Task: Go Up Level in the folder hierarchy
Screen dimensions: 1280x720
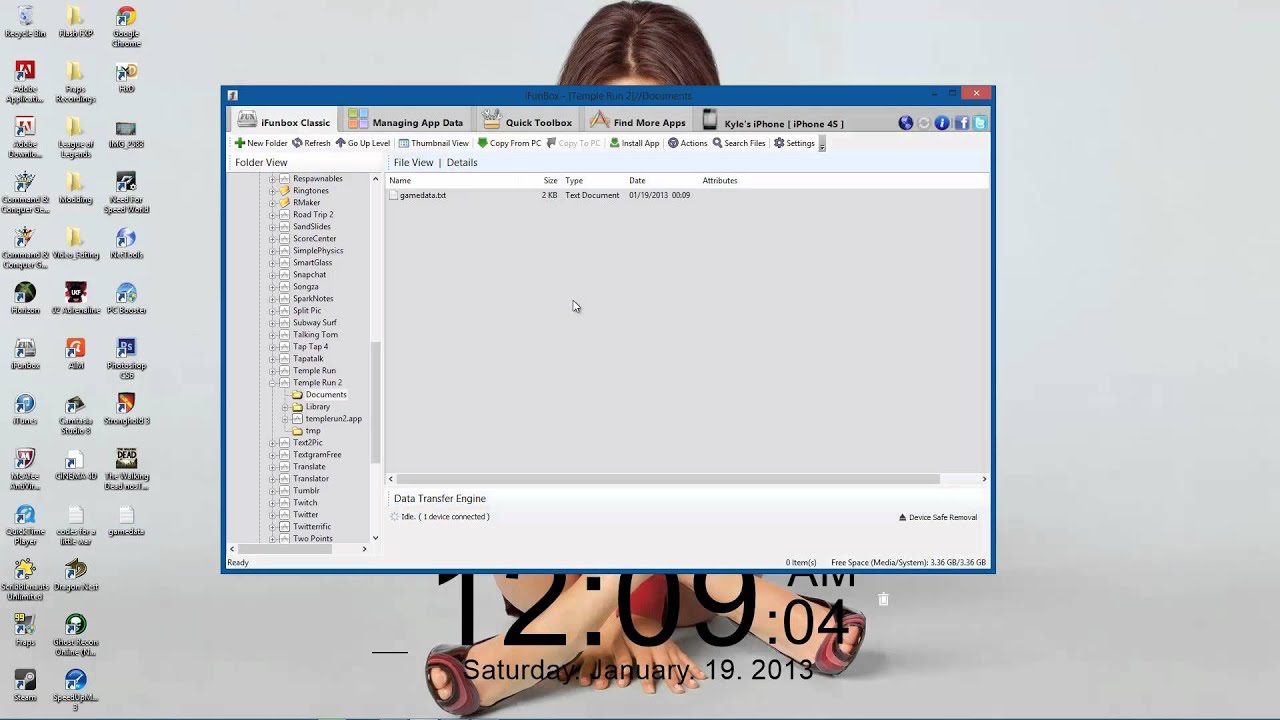Action: [x=362, y=143]
